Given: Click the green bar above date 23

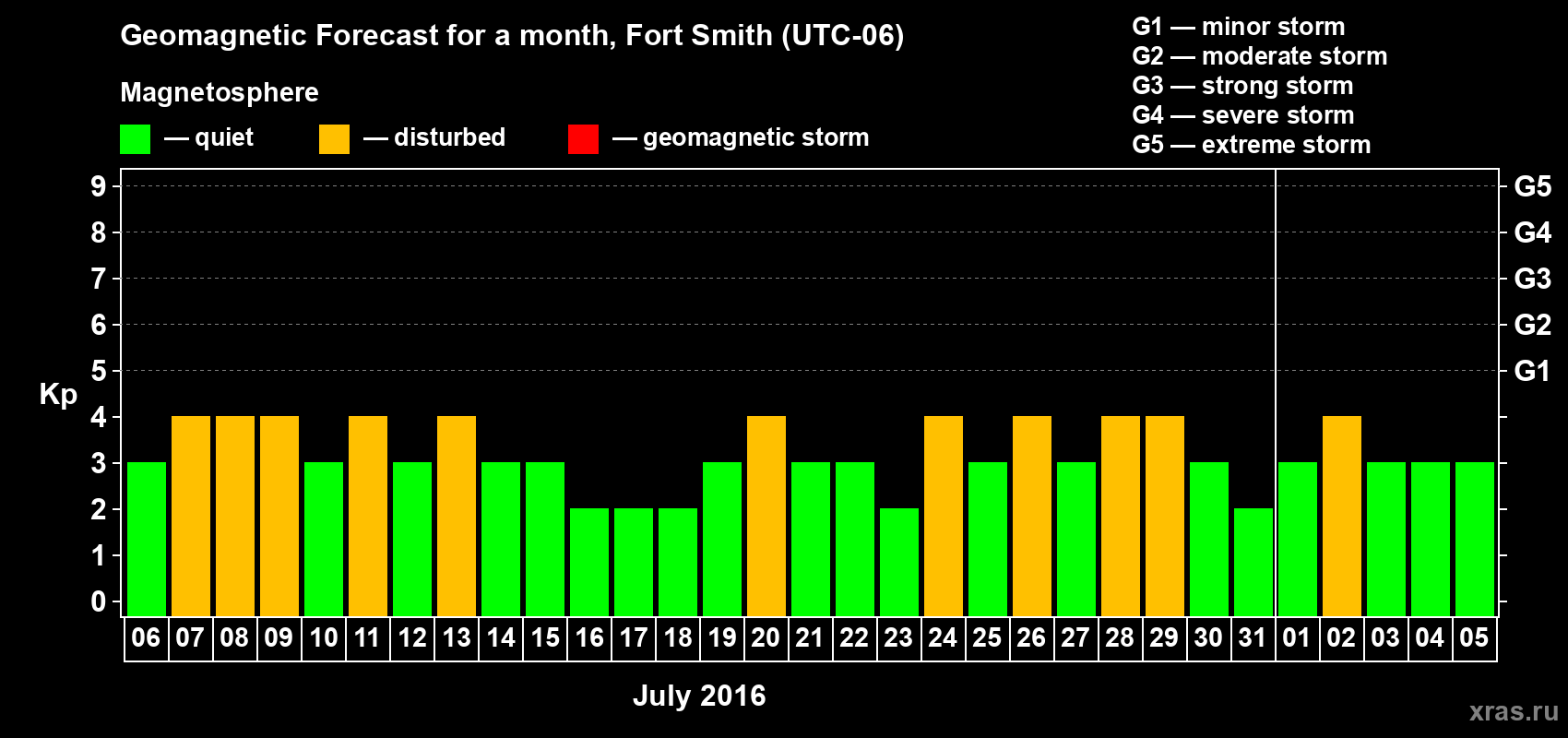Looking at the screenshot, I should (x=899, y=563).
